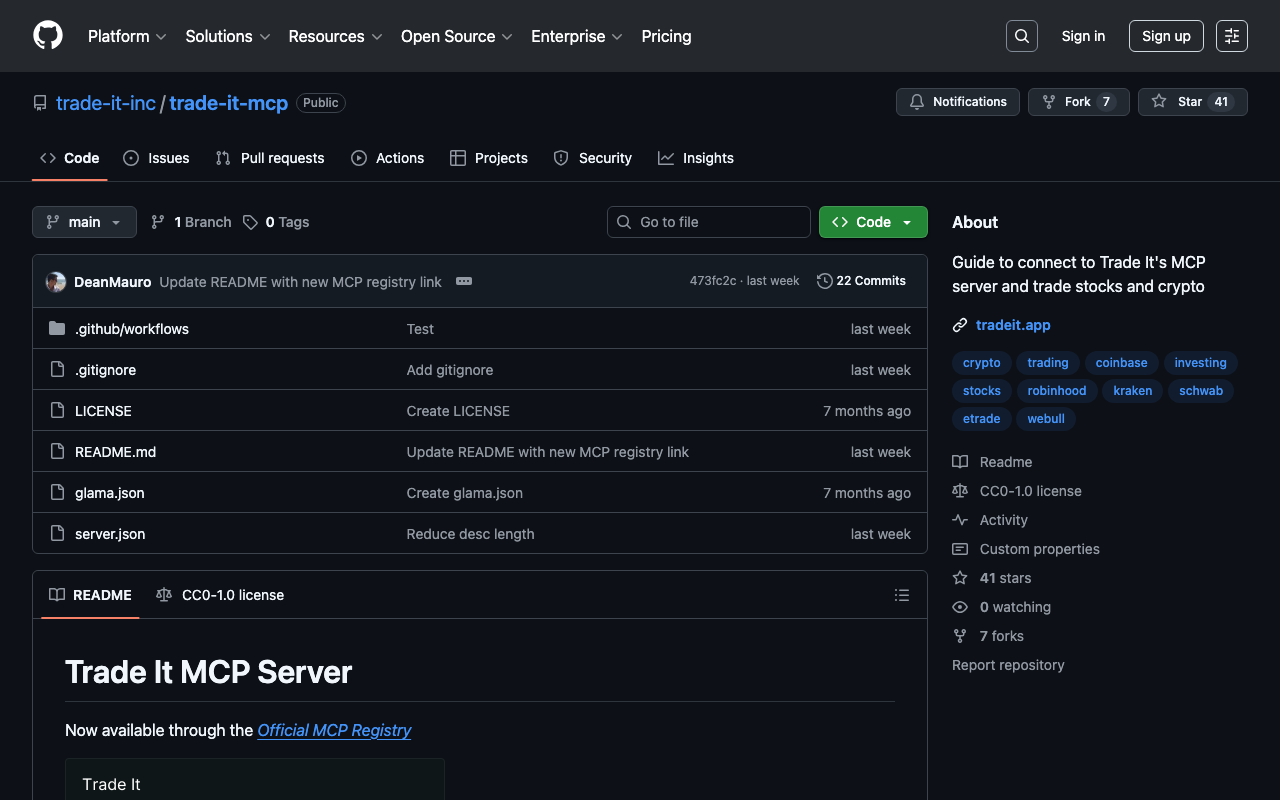The height and width of the screenshot is (800, 1280).
Task: Click DeanMauro's avatar thumbnail
Action: click(56, 282)
